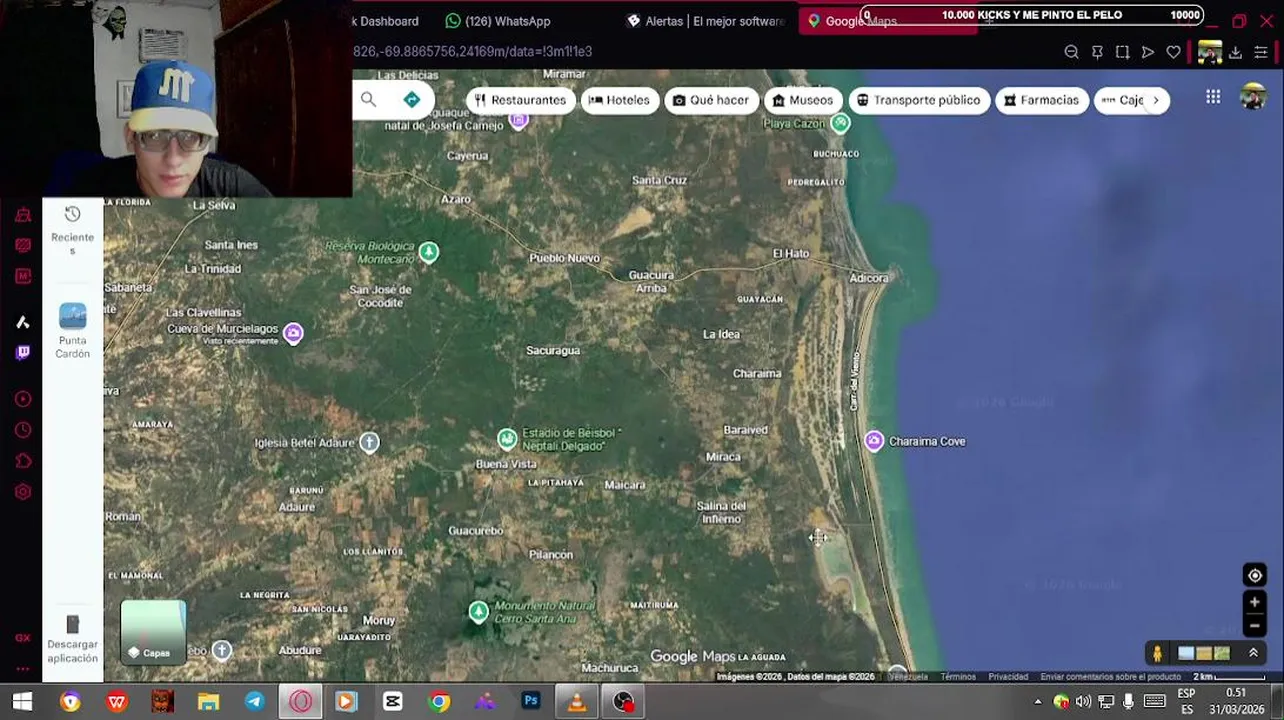This screenshot has width=1284, height=720.
Task: Open the Google apps grid
Action: pyautogui.click(x=1213, y=97)
